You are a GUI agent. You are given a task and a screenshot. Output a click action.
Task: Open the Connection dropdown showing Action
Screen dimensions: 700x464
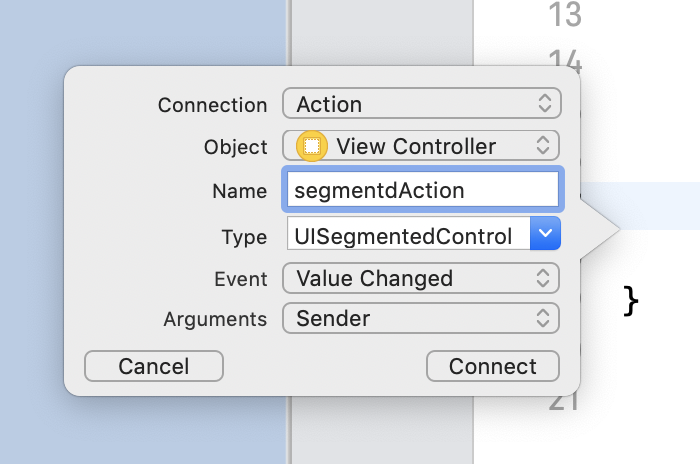pyautogui.click(x=421, y=104)
